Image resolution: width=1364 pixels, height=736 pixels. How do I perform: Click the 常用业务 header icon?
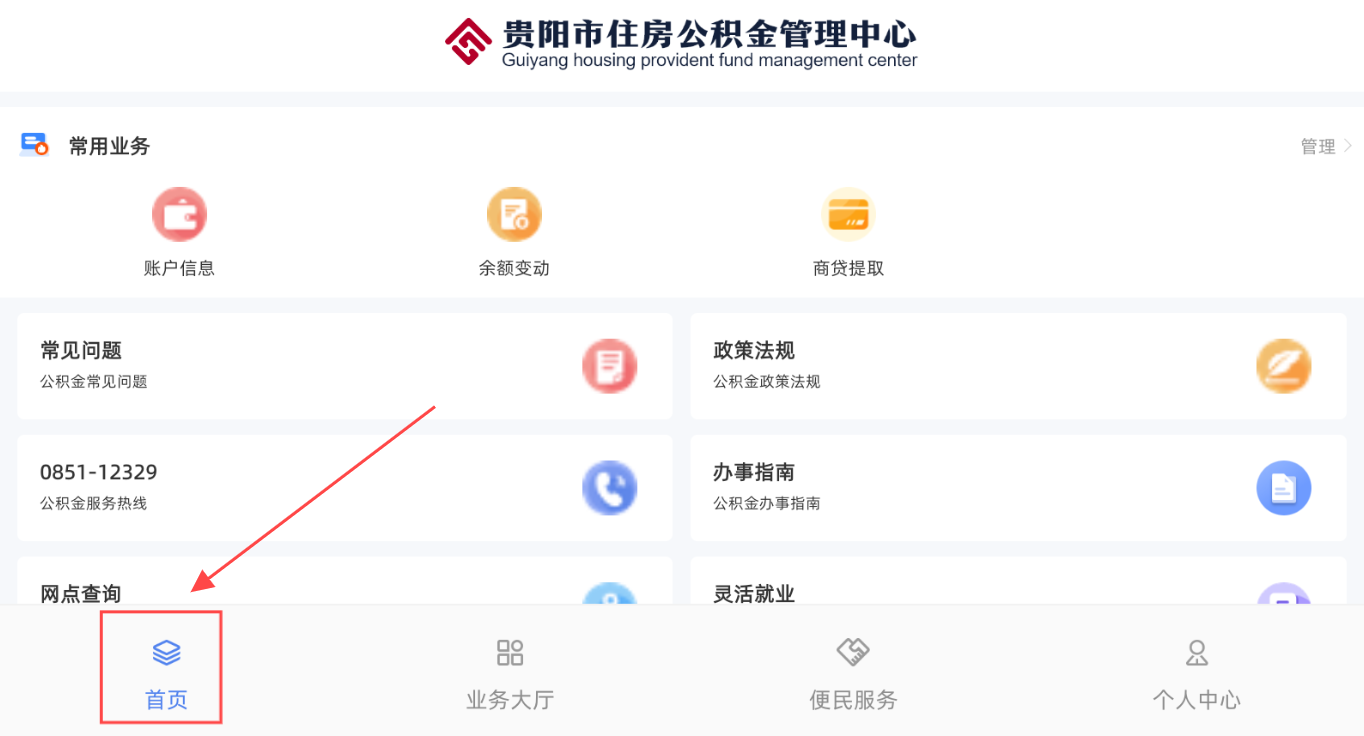(35, 145)
